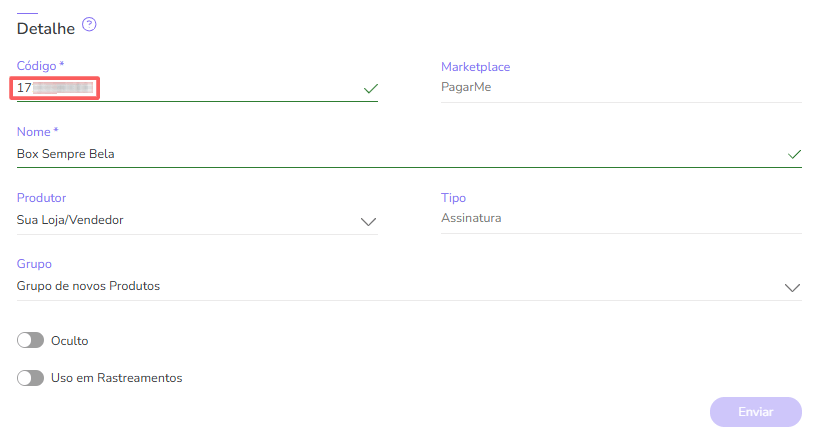This screenshot has width=824, height=437.
Task: Click the green checkmark in Código field
Action: [371, 89]
